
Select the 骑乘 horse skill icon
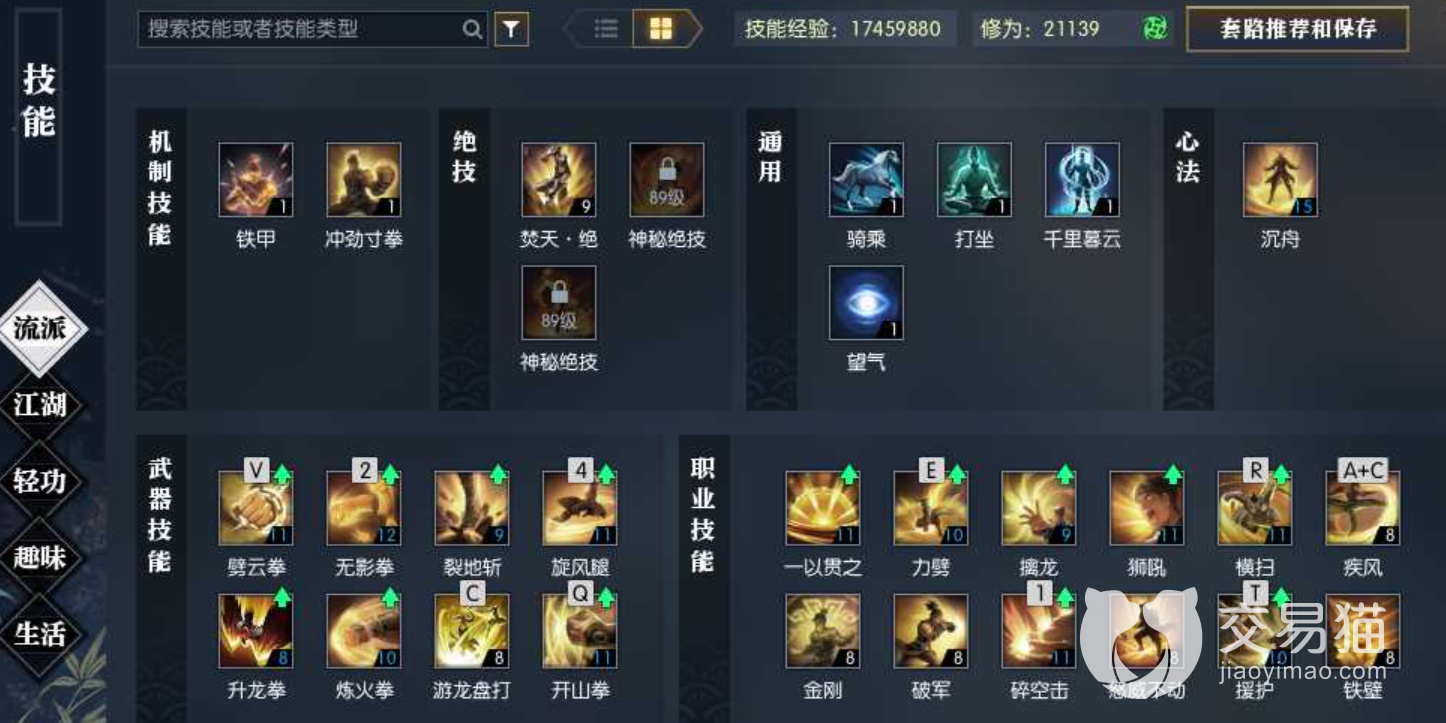tap(866, 180)
